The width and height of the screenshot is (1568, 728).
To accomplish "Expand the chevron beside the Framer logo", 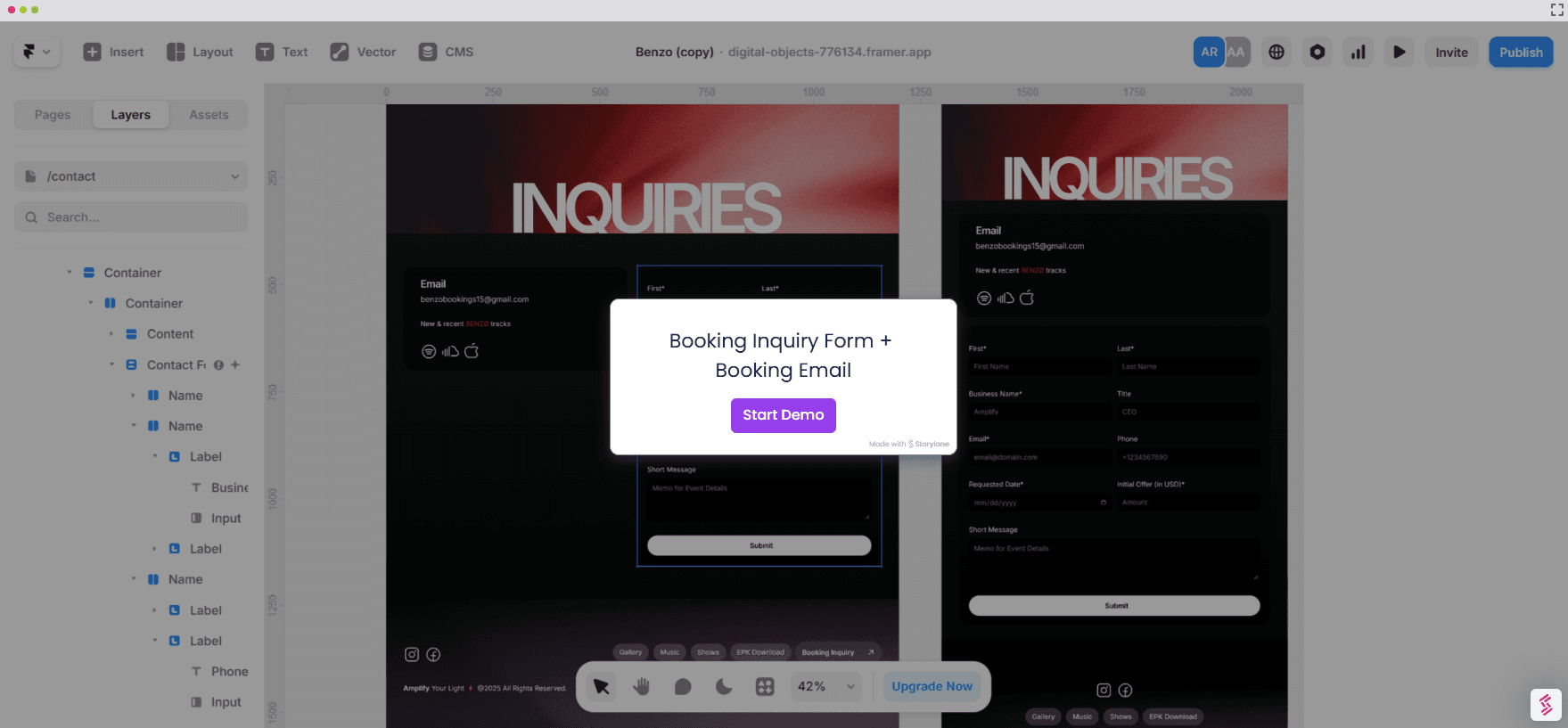I will click(46, 52).
